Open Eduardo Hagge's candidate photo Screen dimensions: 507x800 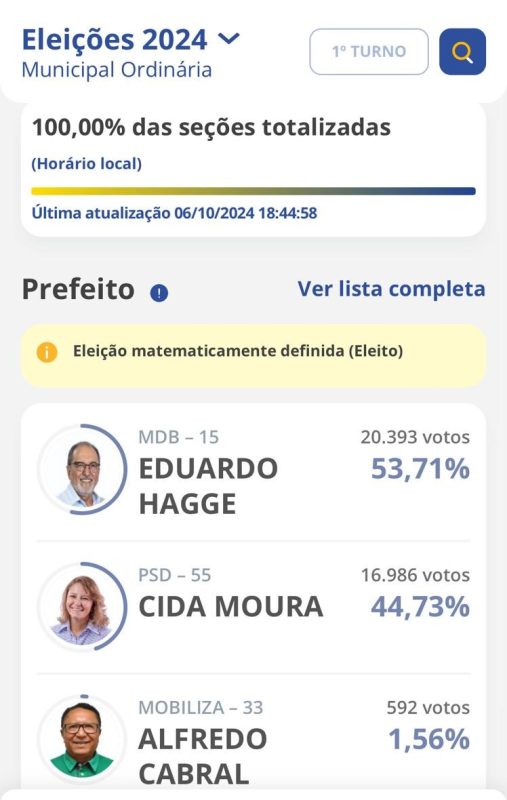coord(82,469)
